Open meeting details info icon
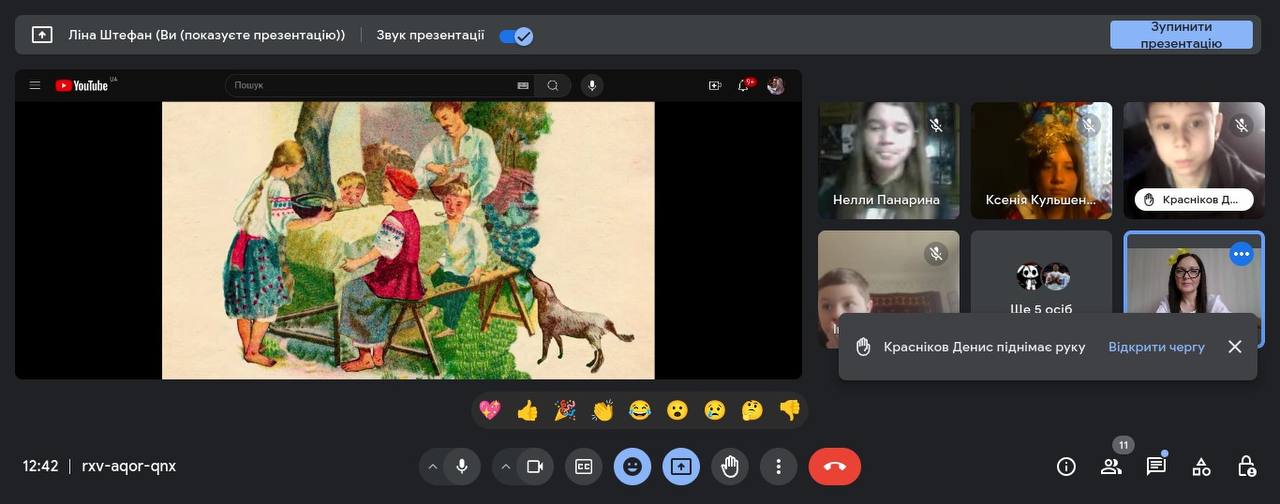Screen dimensions: 1280x504 pyautogui.click(x=1066, y=466)
